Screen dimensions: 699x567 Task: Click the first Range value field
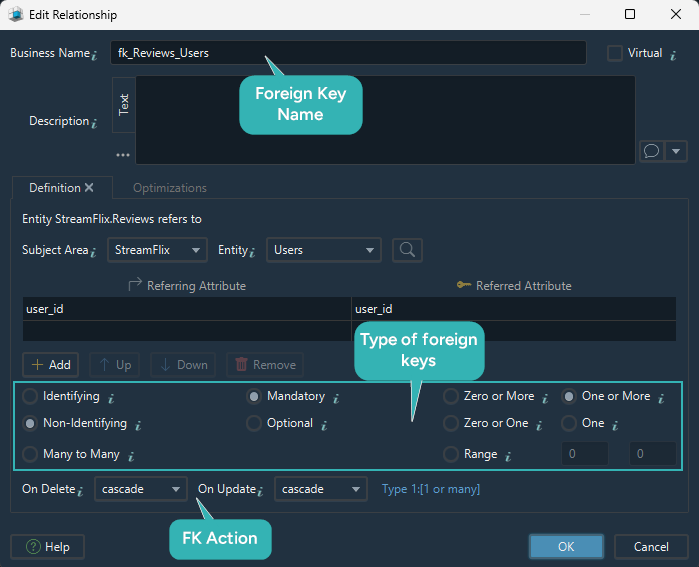coord(585,454)
